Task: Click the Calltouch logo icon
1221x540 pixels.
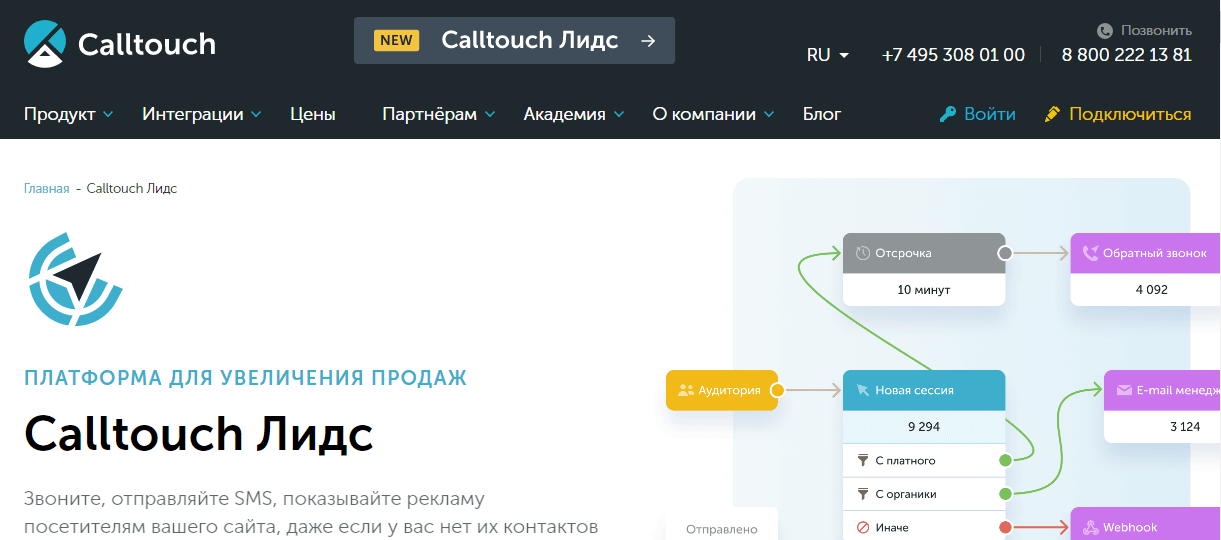Action: coord(45,44)
